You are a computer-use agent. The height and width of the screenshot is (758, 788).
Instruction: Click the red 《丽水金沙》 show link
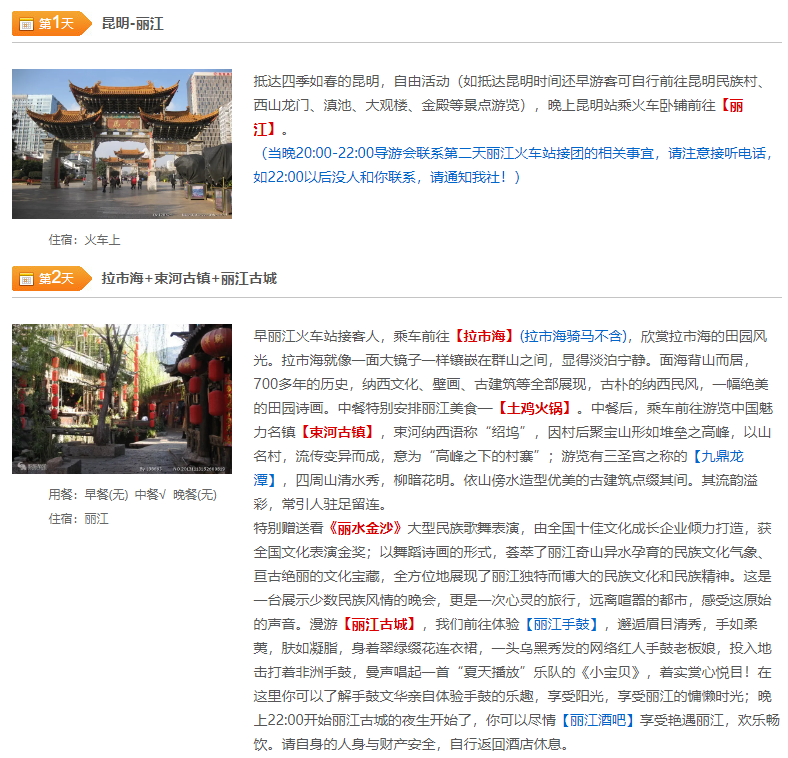365,528
